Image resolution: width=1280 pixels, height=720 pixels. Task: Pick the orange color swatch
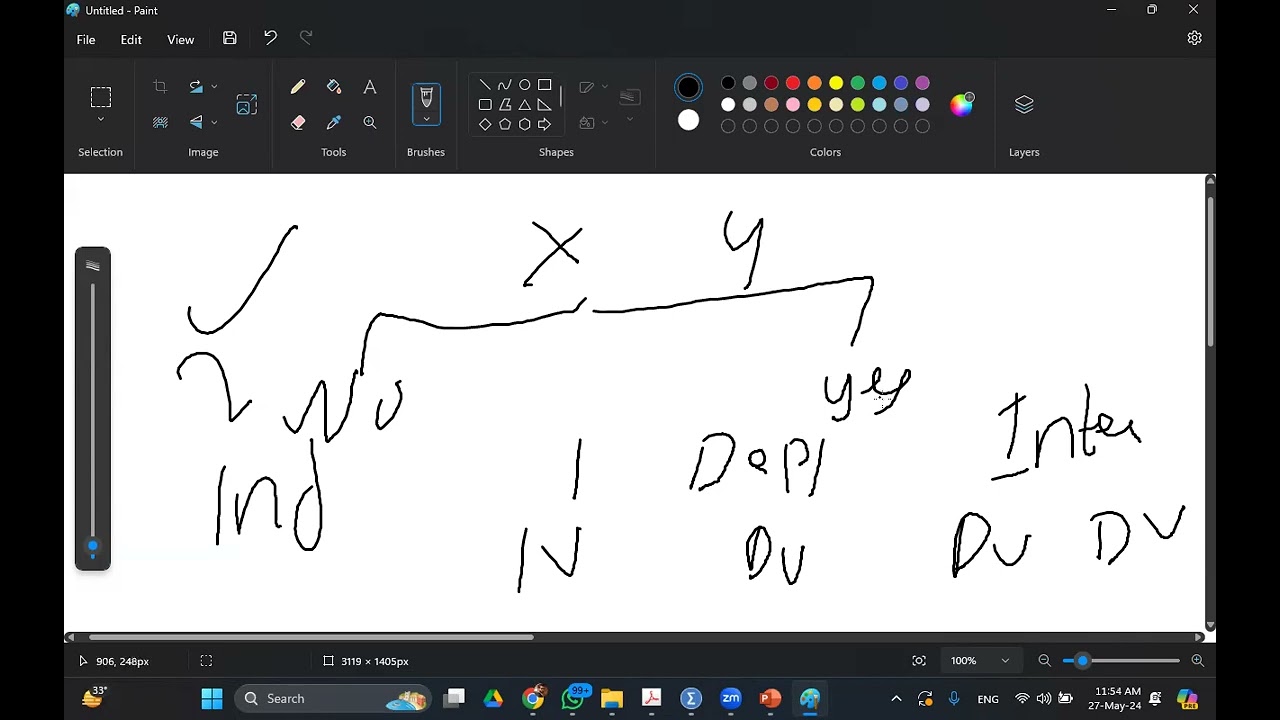(x=815, y=83)
